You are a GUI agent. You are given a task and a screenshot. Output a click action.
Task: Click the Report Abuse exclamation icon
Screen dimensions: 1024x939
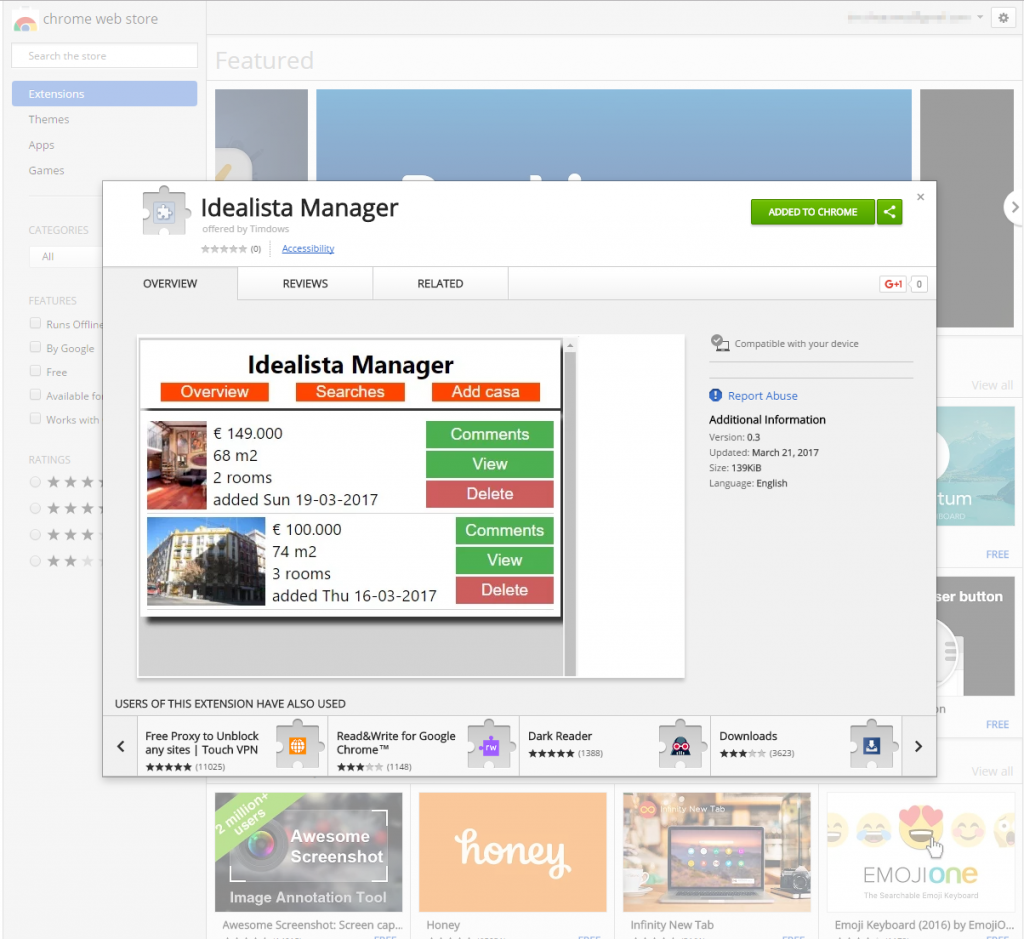[x=716, y=395]
